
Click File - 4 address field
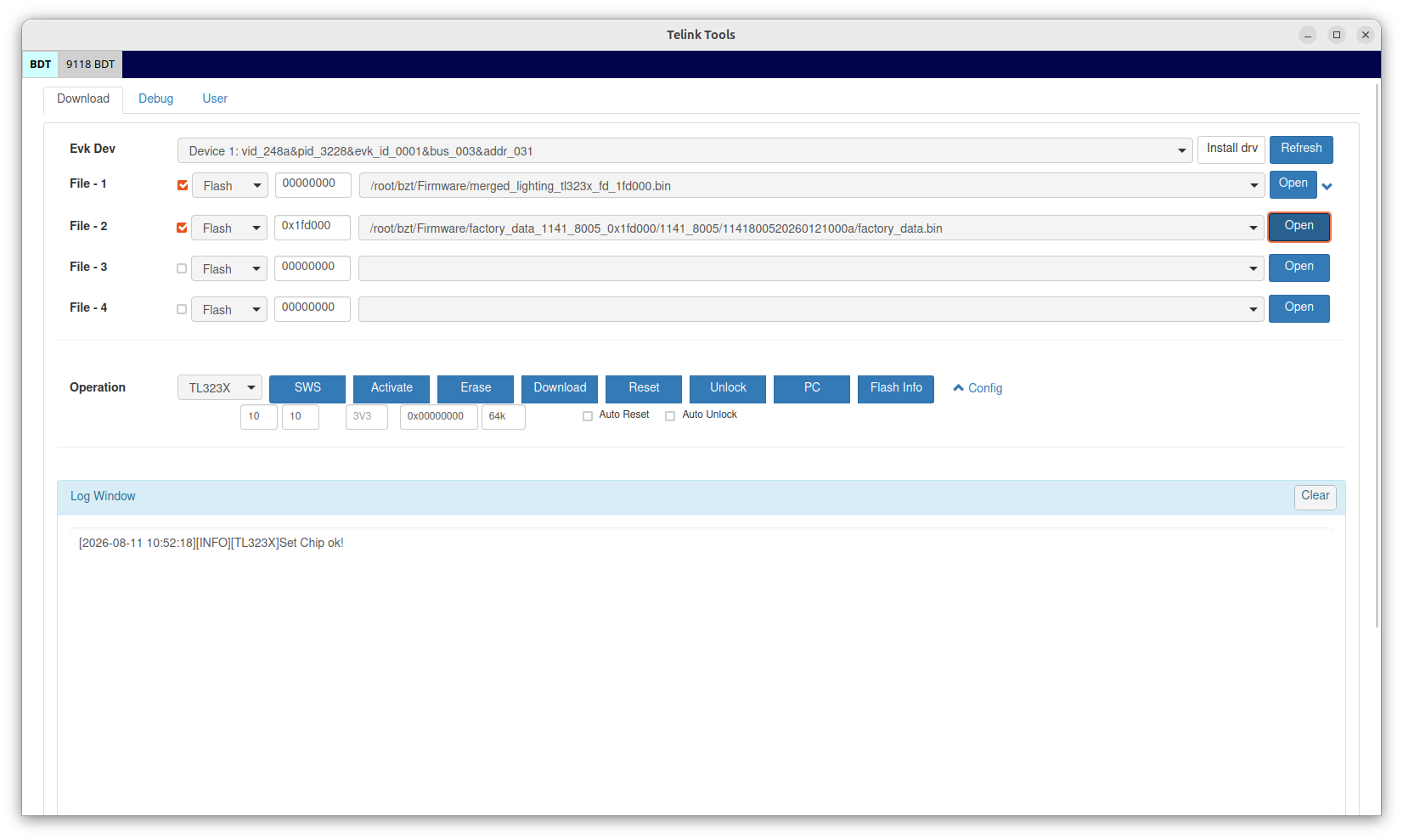[313, 308]
